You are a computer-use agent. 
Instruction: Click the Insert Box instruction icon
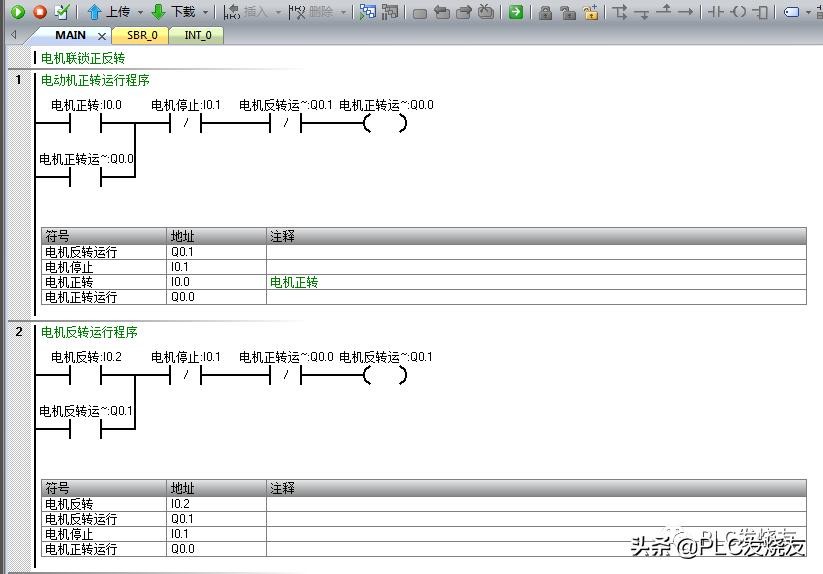[x=761, y=12]
